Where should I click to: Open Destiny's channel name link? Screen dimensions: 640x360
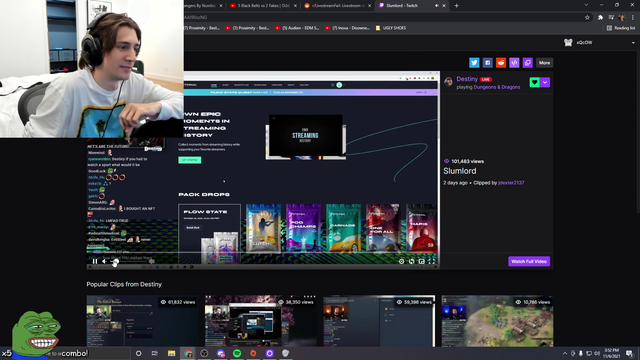tap(467, 79)
